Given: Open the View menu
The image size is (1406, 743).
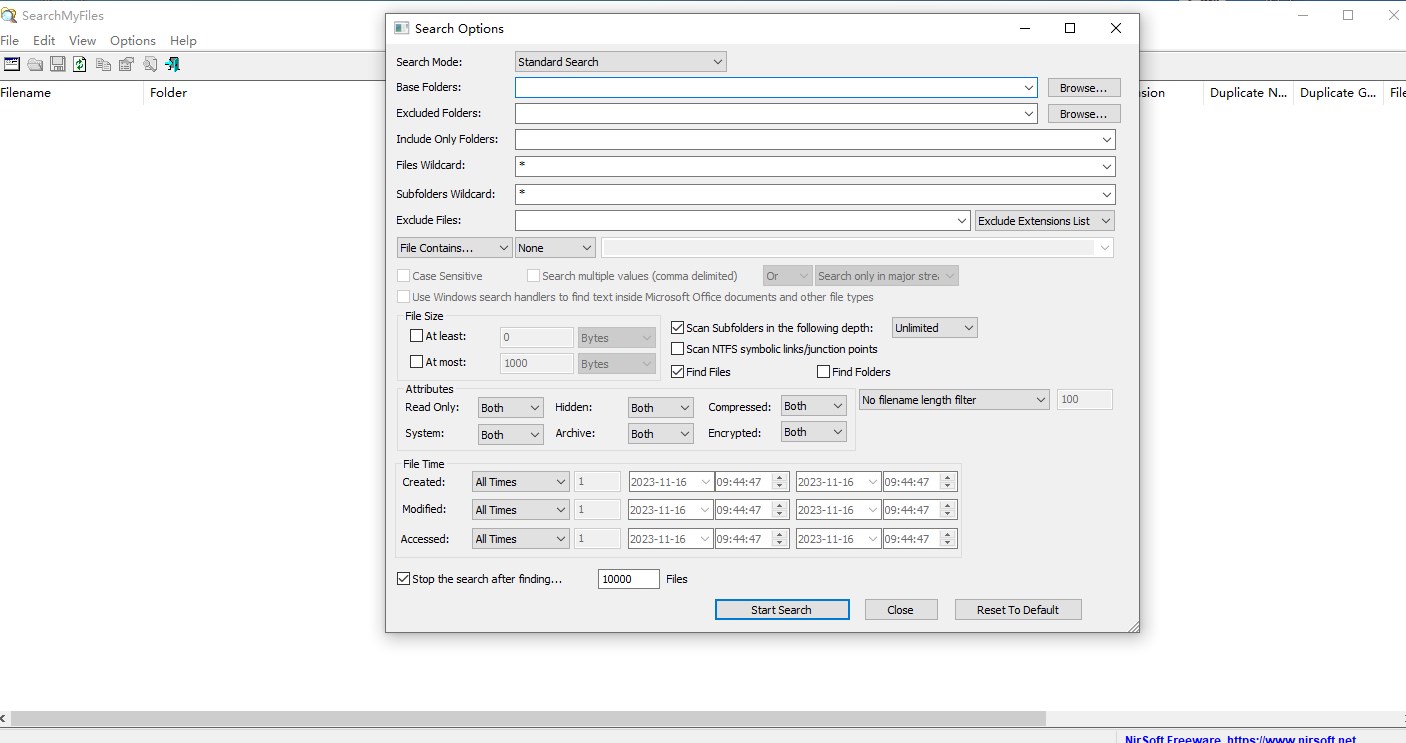Looking at the screenshot, I should (x=82, y=41).
